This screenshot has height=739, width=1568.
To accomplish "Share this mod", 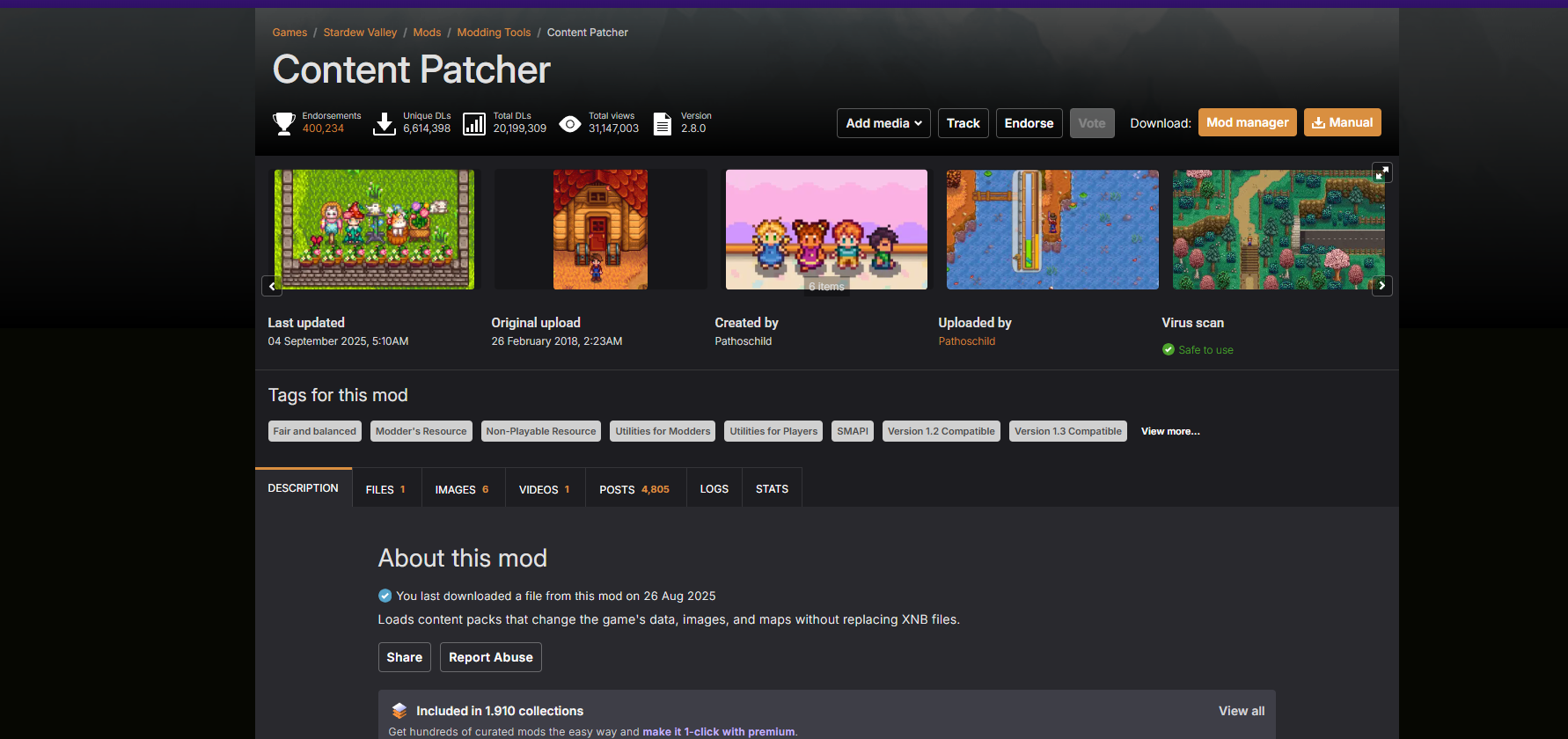I will coord(405,657).
